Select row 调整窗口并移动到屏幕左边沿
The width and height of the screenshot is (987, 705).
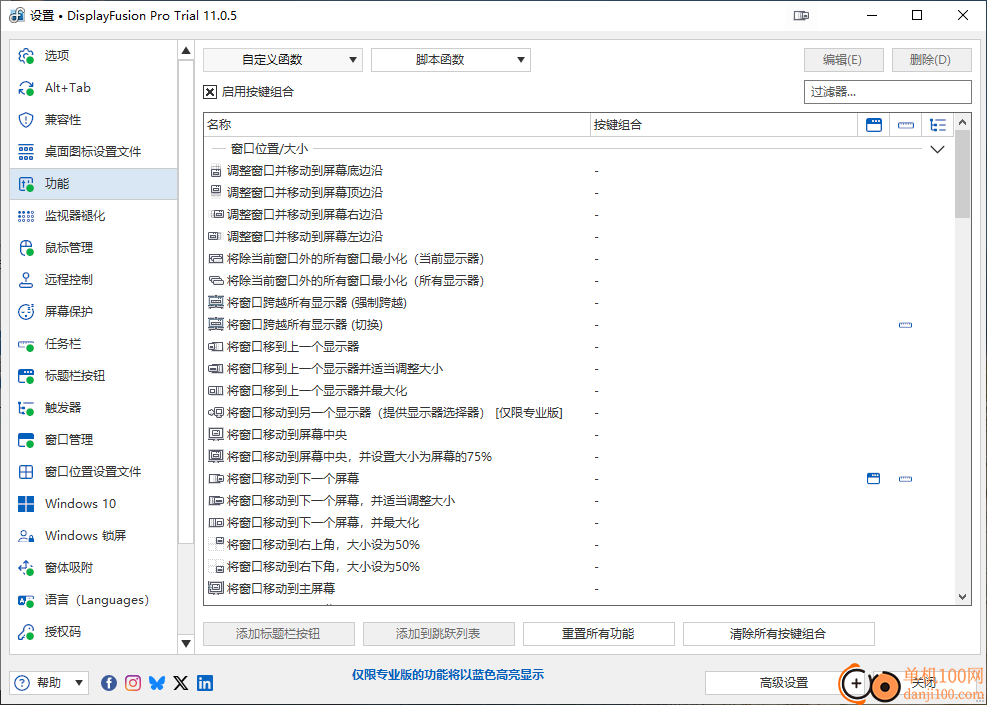click(x=579, y=237)
